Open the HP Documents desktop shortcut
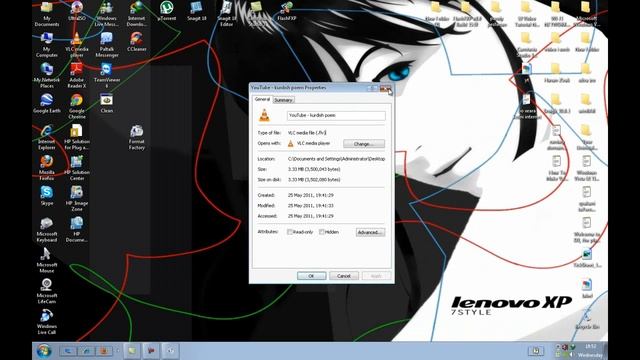 click(77, 230)
